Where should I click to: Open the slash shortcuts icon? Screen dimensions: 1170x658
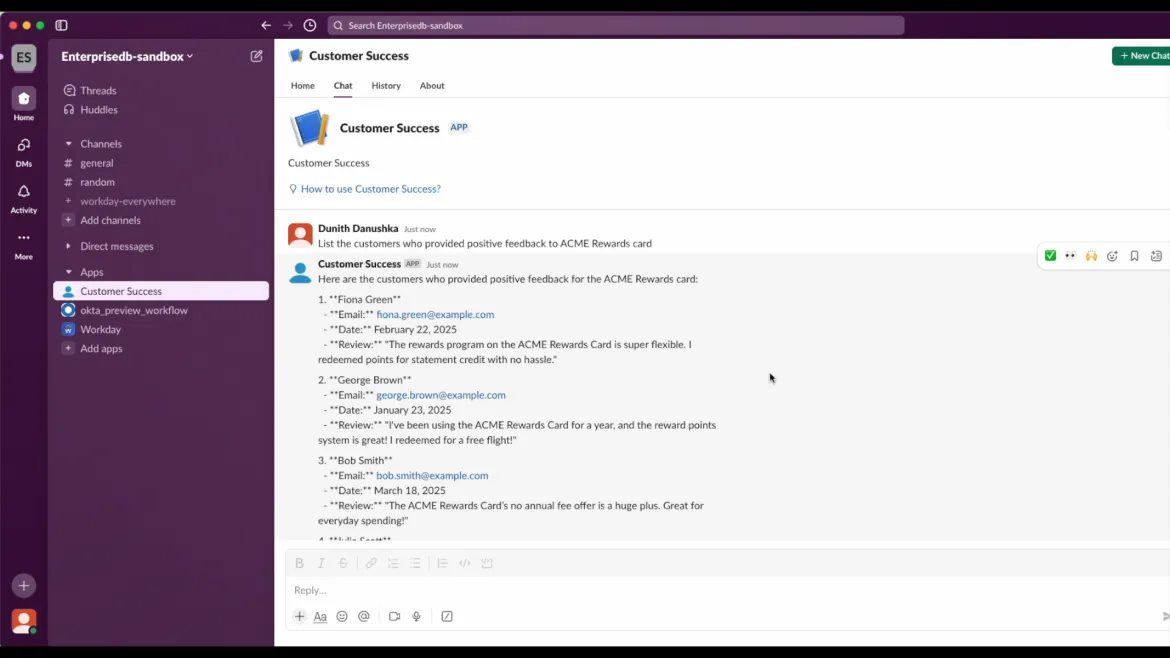(447, 616)
